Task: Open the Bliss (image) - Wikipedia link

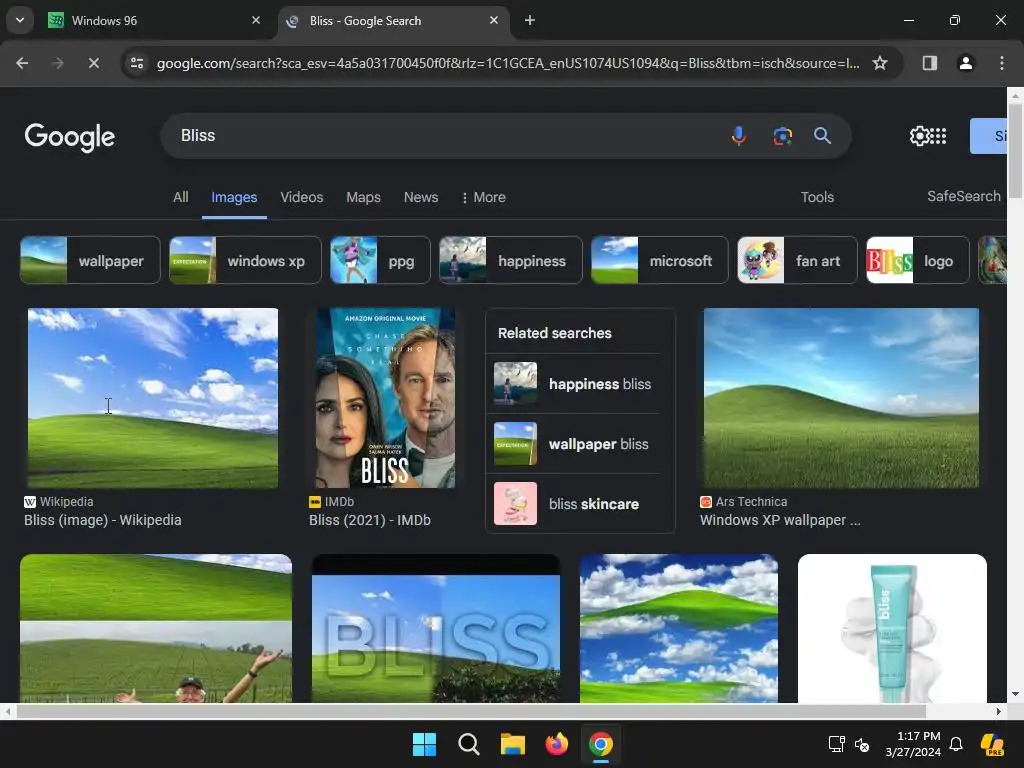Action: coord(103,520)
